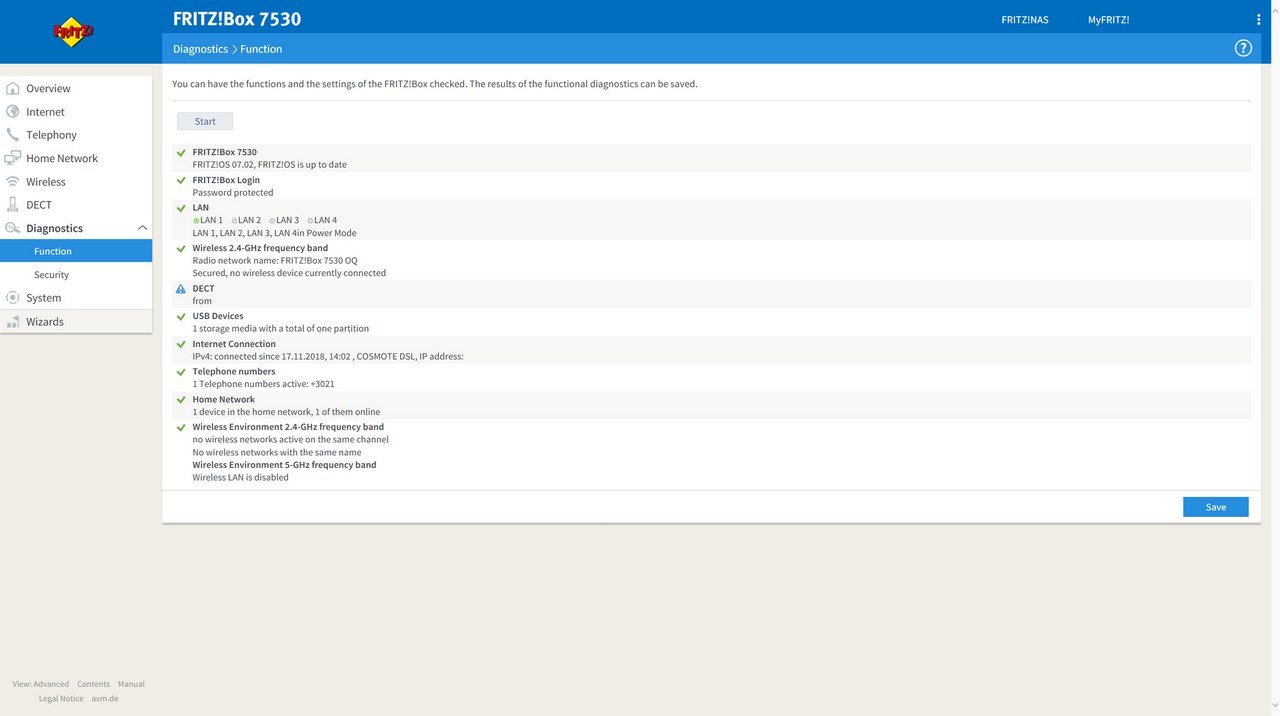Image resolution: width=1280 pixels, height=716 pixels.
Task: Save the diagnostics results
Action: point(1216,507)
